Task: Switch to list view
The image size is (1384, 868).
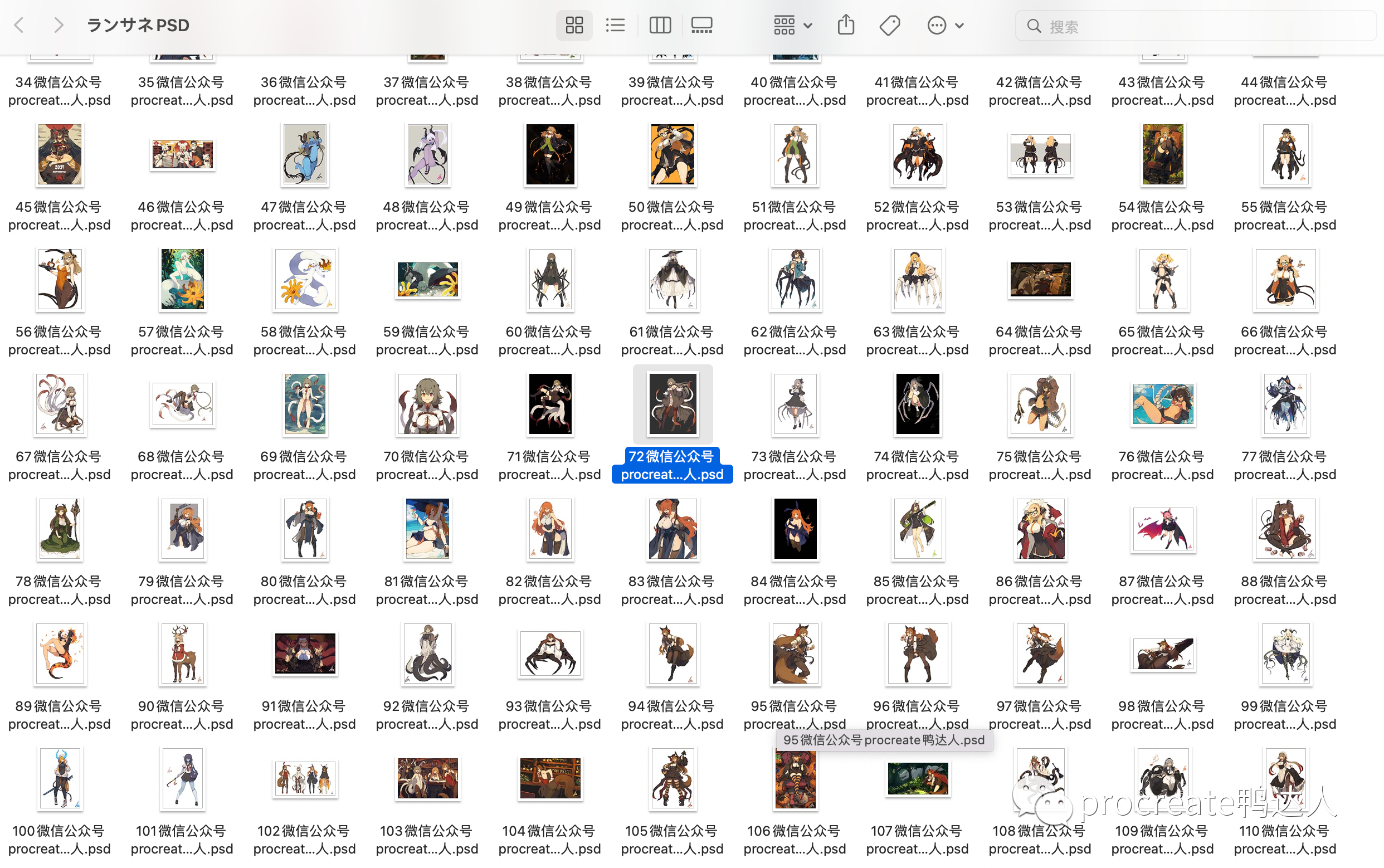Action: (x=615, y=25)
